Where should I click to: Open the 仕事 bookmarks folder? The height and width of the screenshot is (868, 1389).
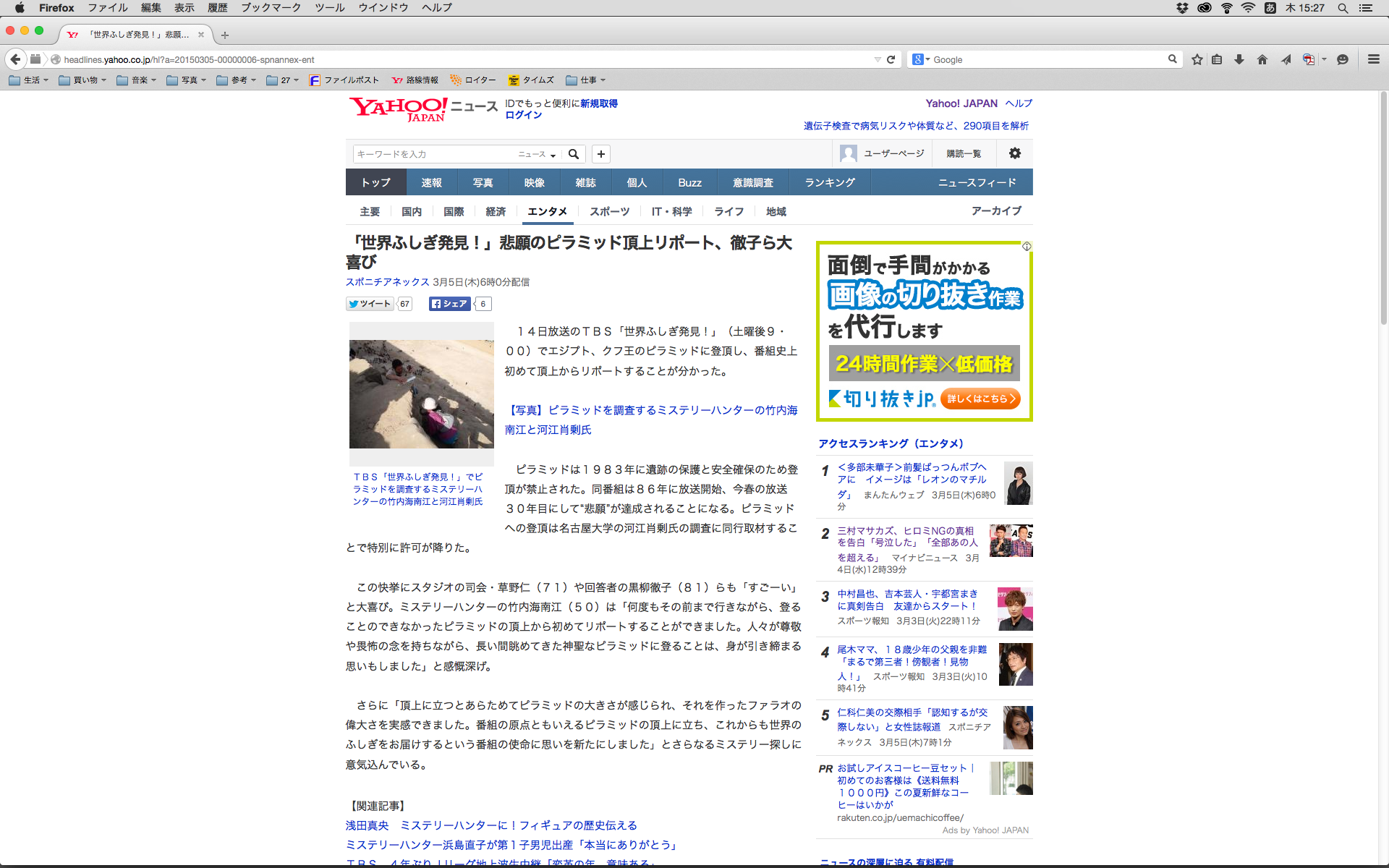tap(585, 80)
